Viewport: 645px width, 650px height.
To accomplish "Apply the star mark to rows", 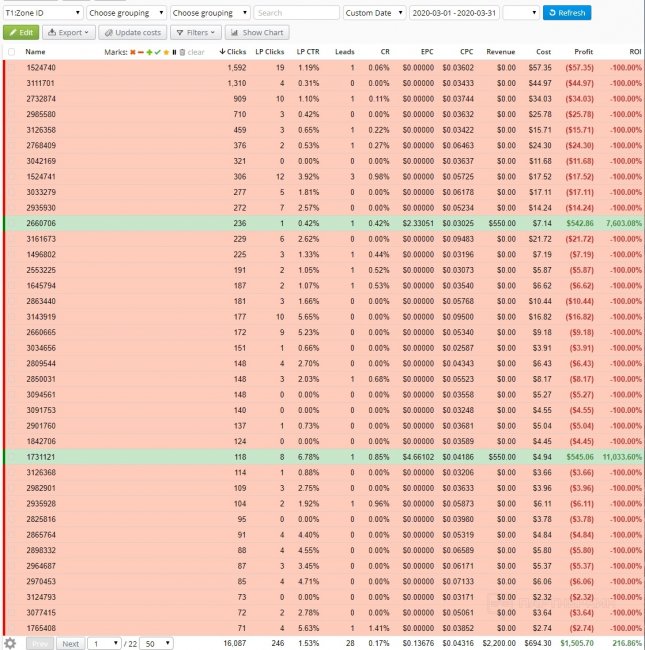I will click(165, 51).
